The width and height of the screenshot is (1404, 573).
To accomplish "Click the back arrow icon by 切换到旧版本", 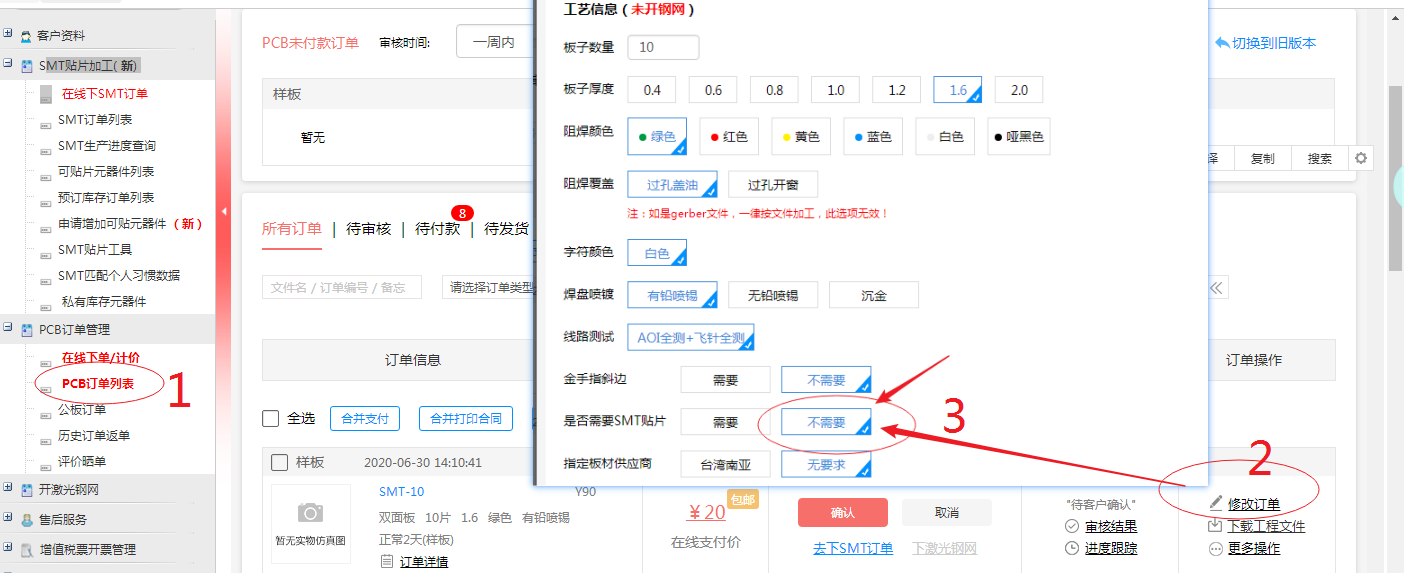I will point(1221,43).
